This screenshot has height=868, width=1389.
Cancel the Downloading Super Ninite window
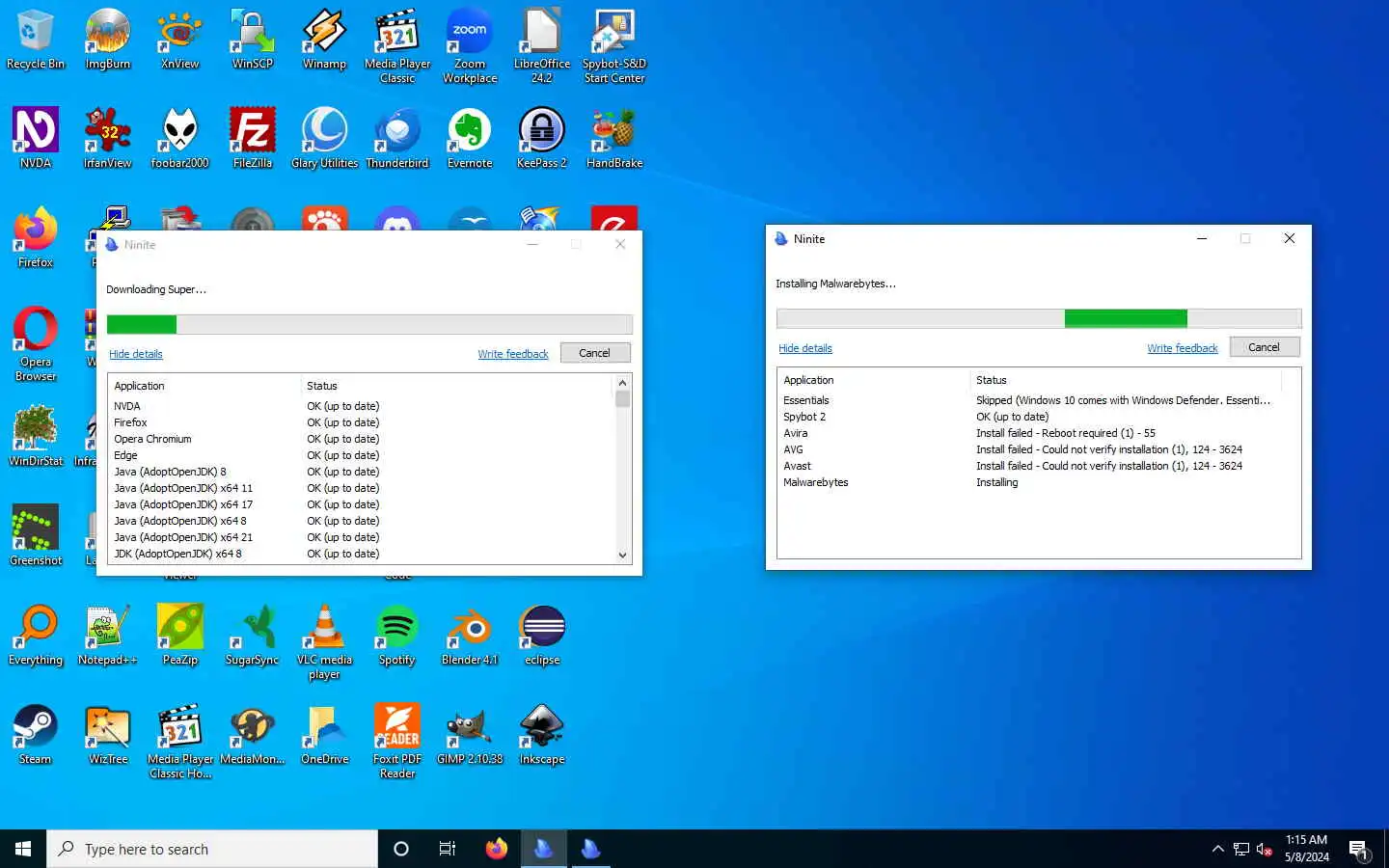[594, 353]
